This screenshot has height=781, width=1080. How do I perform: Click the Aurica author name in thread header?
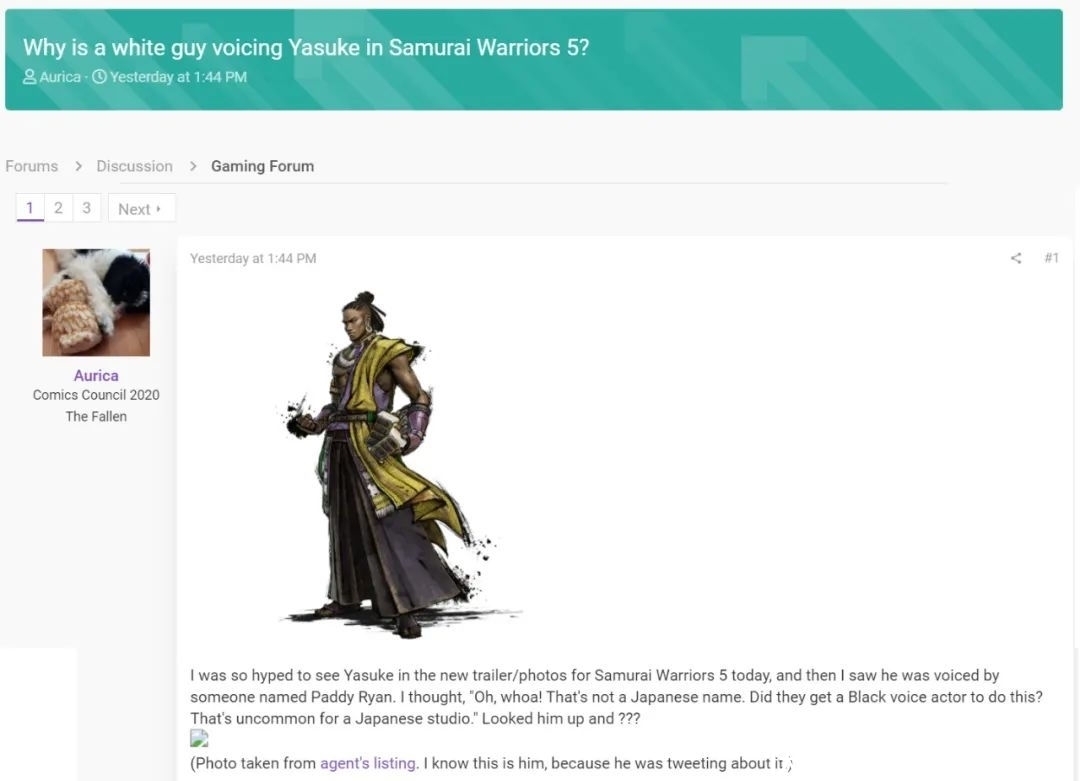point(60,77)
